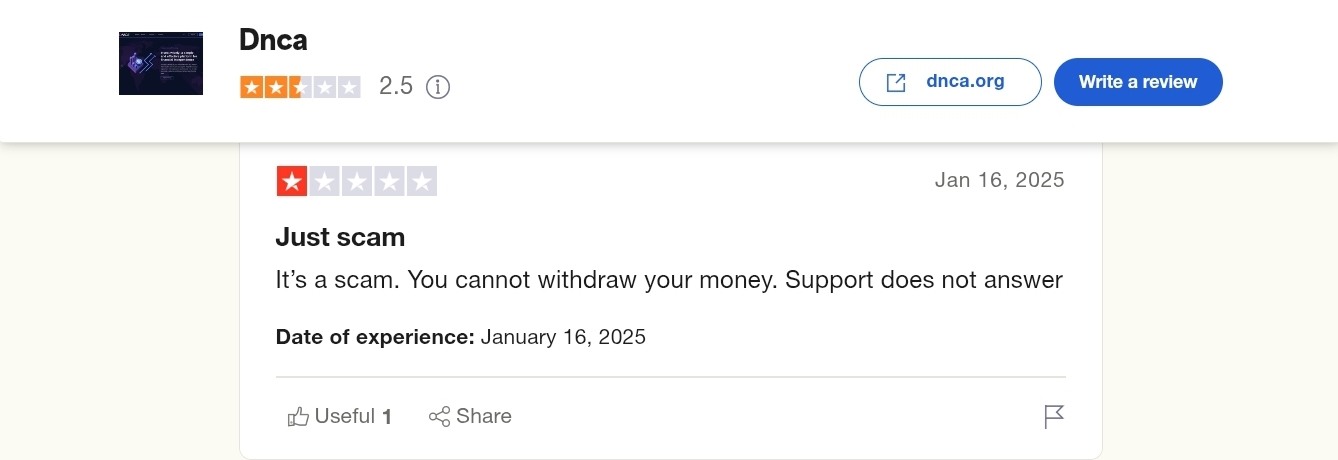Click the useful count number 1
Viewport: 1338px width, 460px height.
387,417
